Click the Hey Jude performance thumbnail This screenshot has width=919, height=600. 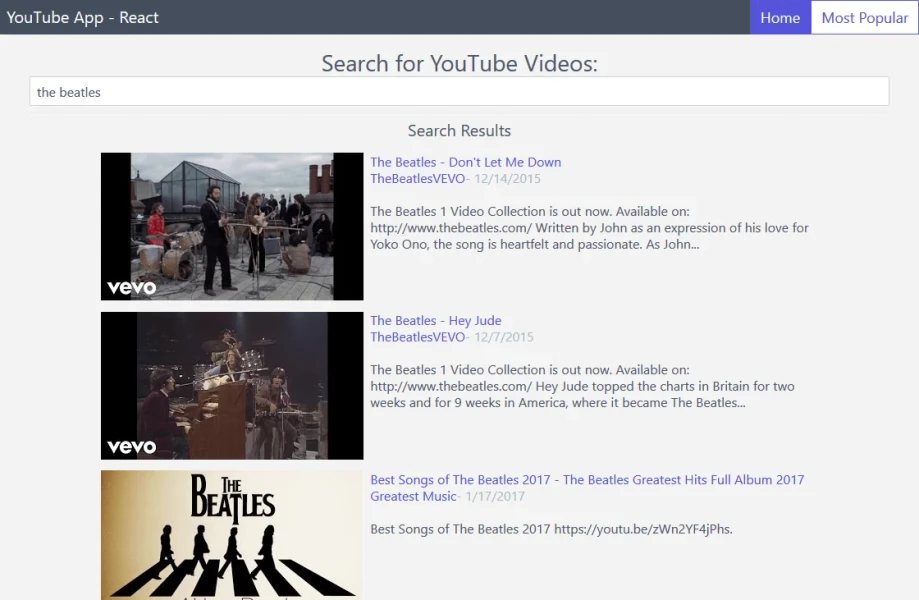pyautogui.click(x=231, y=385)
